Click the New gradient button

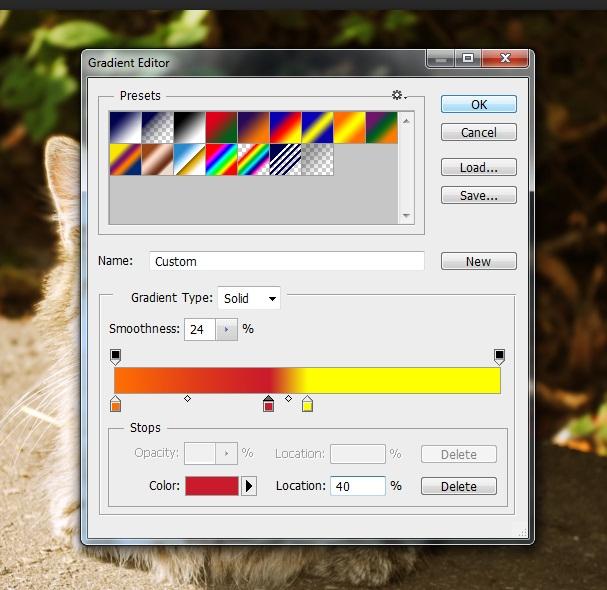pyautogui.click(x=478, y=261)
